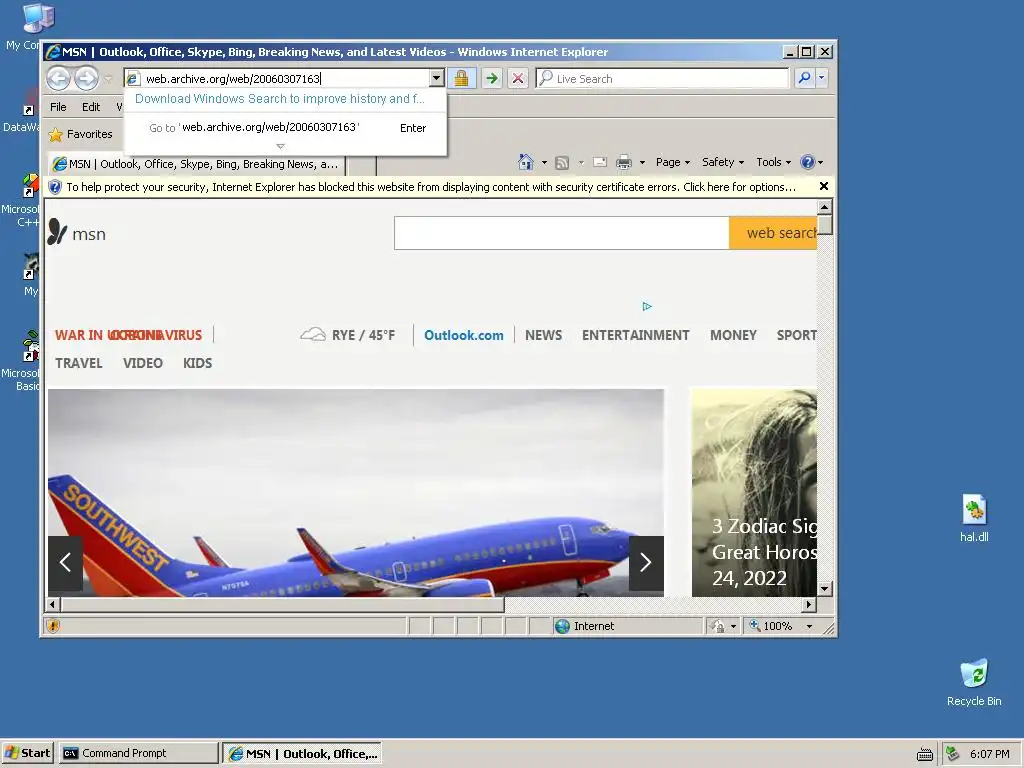Image resolution: width=1024 pixels, height=768 pixels.
Task: Open the MONEY navigation link
Action: point(733,335)
